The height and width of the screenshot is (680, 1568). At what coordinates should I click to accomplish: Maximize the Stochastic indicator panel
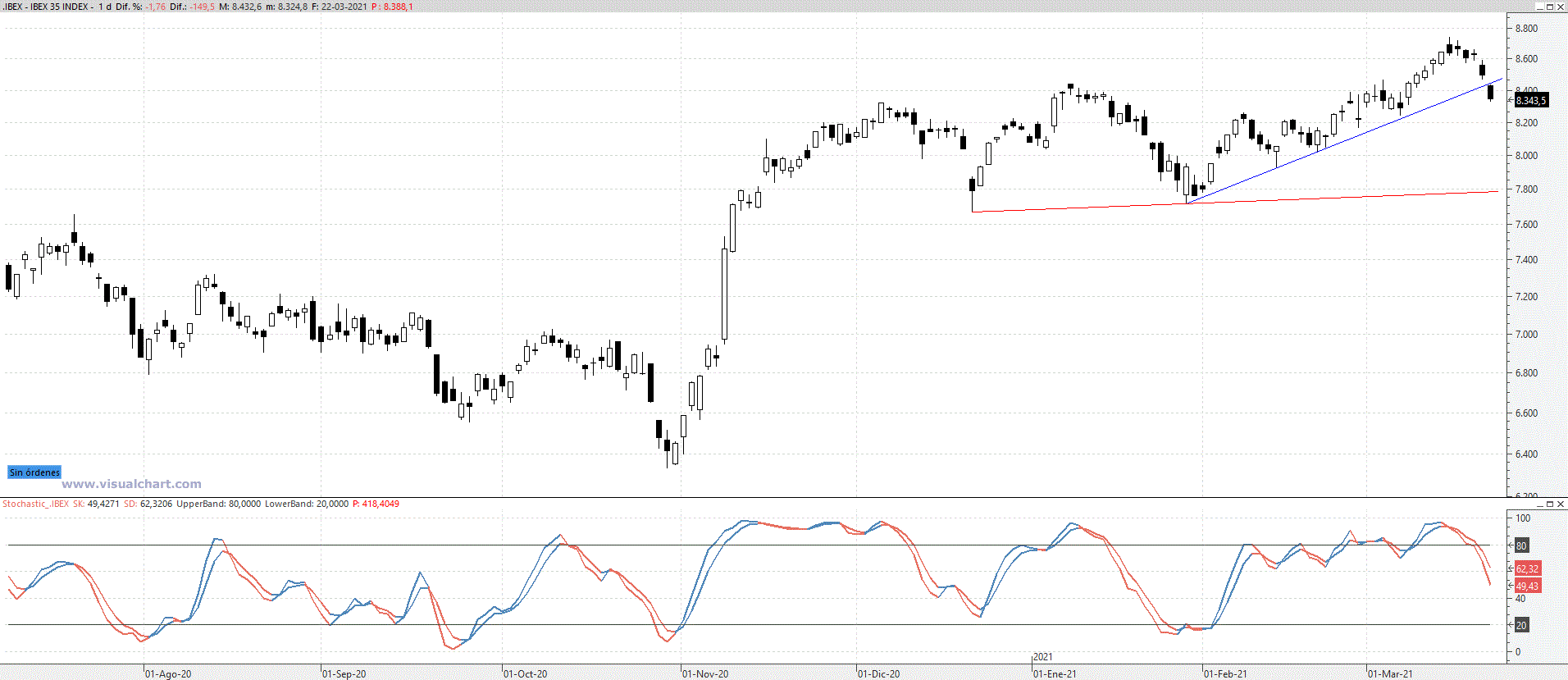[1549, 504]
